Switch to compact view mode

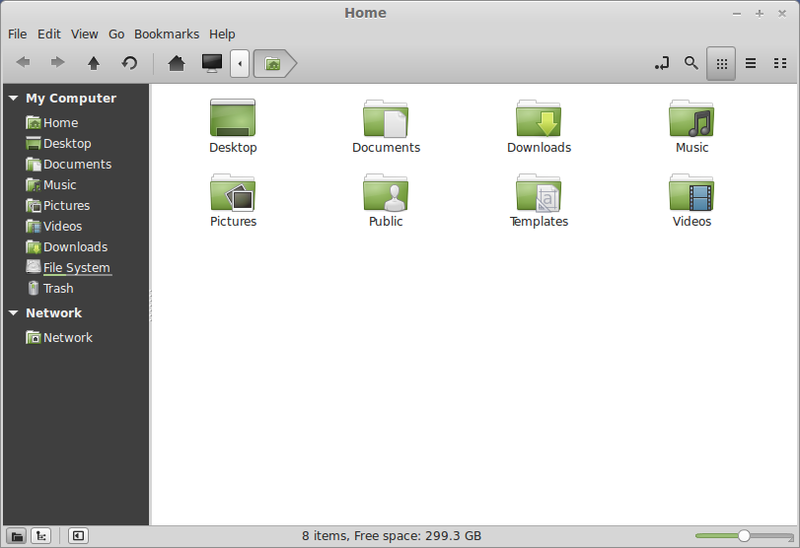(780, 63)
